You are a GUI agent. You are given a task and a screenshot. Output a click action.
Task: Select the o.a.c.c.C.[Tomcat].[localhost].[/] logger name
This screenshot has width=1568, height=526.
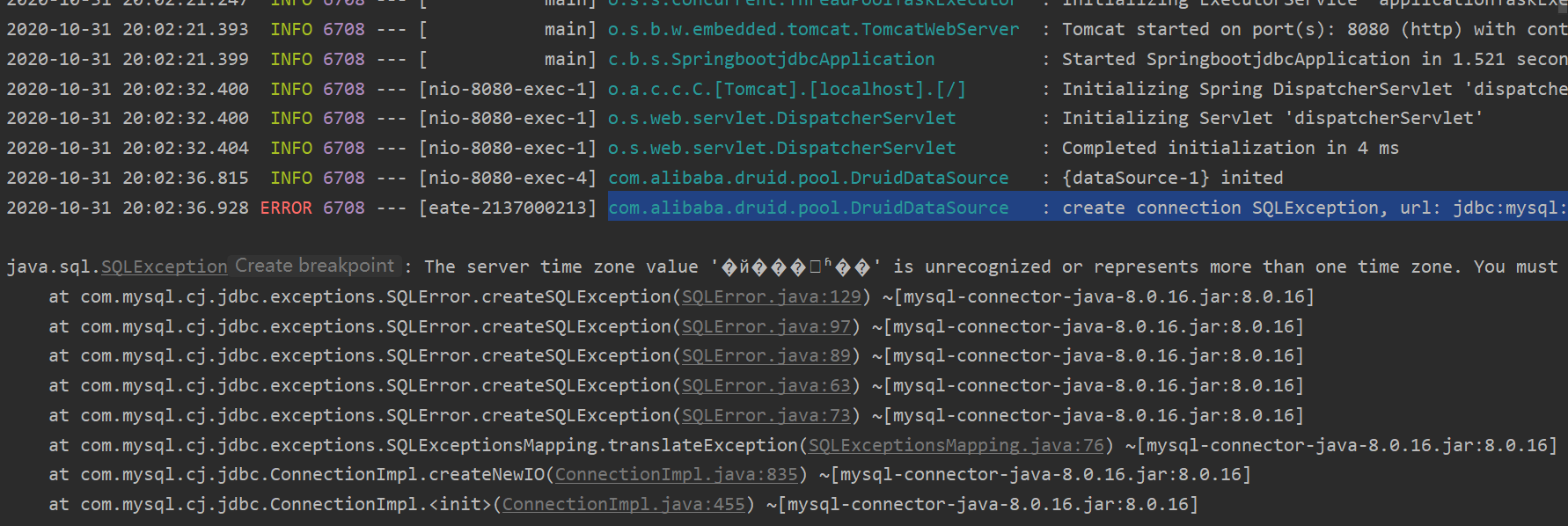point(788,89)
